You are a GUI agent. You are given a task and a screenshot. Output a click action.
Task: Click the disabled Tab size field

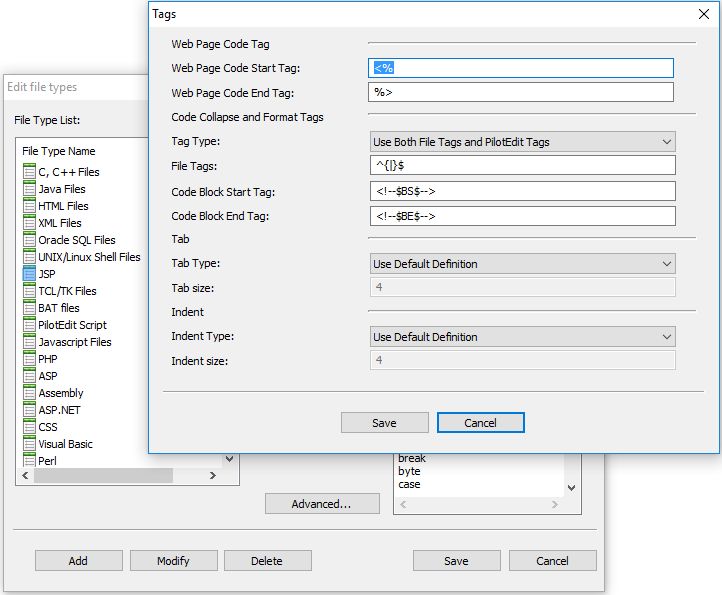coord(523,287)
